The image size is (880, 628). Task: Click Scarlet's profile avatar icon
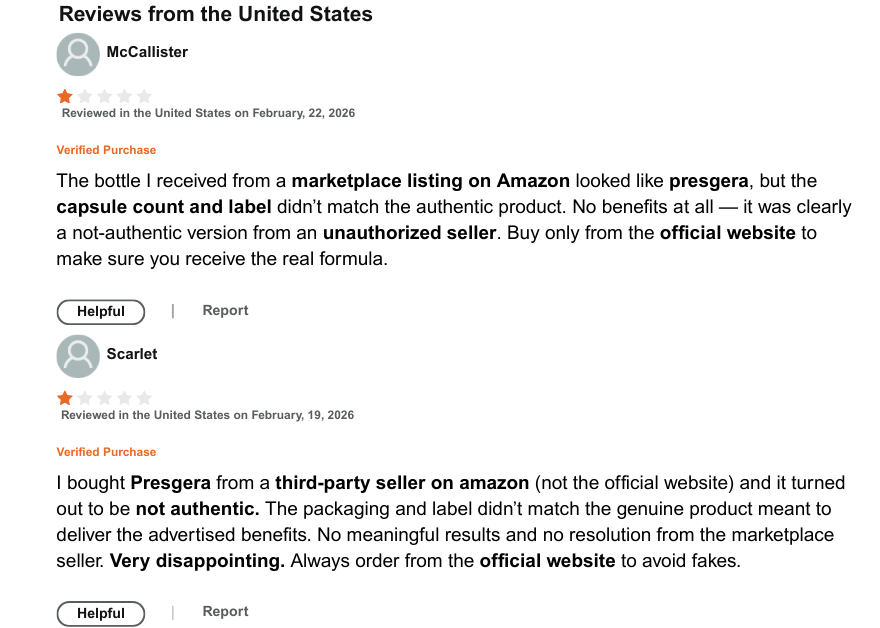(x=78, y=357)
